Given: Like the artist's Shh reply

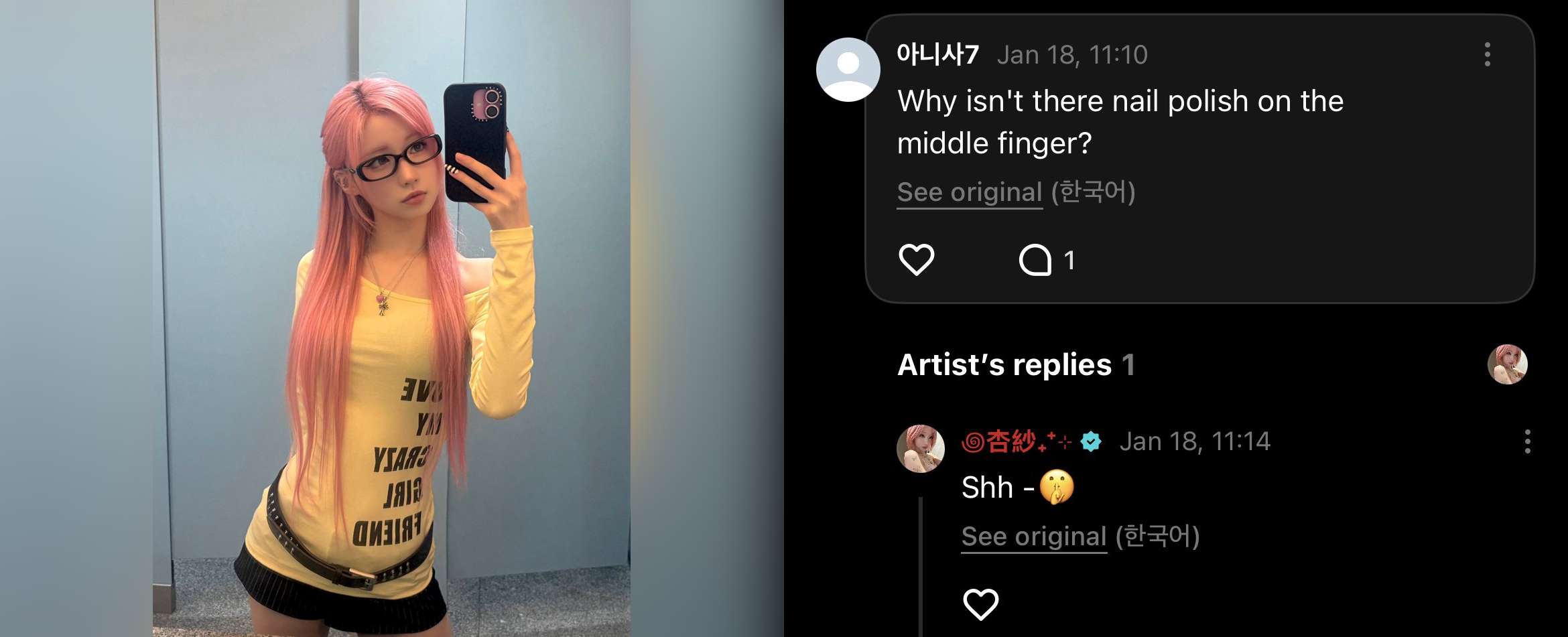Looking at the screenshot, I should click(980, 604).
